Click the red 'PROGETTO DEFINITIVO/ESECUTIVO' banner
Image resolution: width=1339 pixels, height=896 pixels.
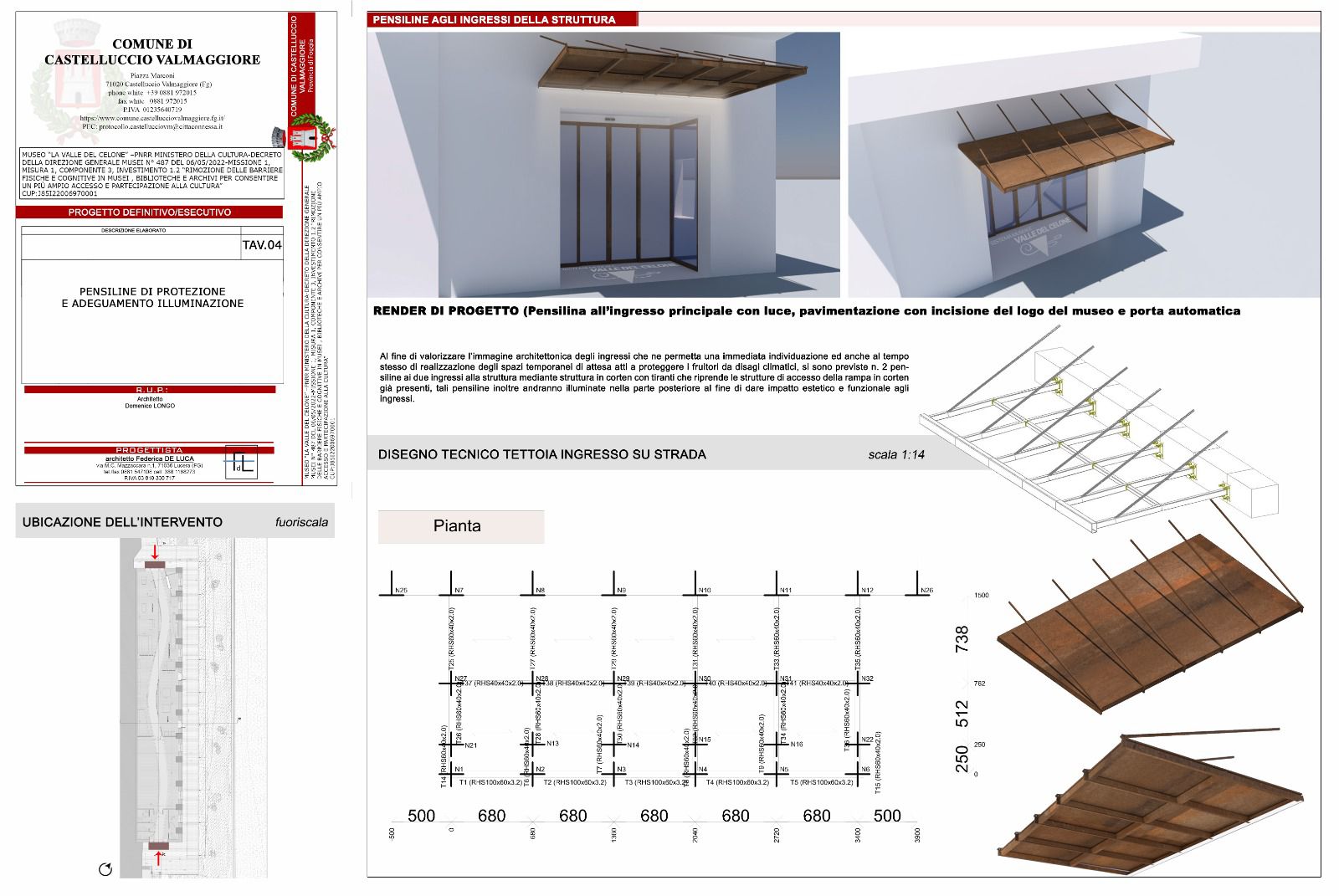(x=150, y=212)
